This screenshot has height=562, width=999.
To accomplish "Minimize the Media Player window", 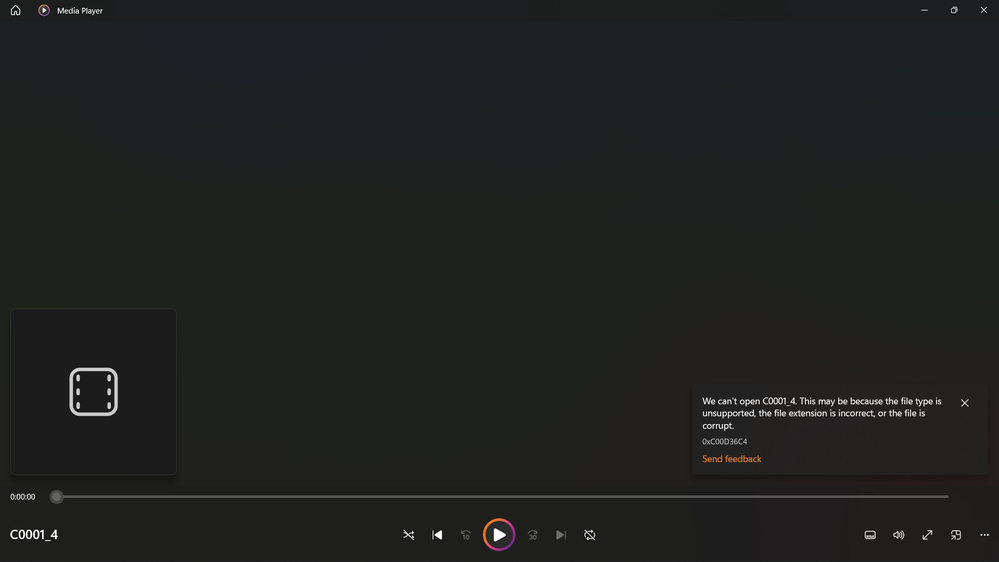I will tap(924, 10).
